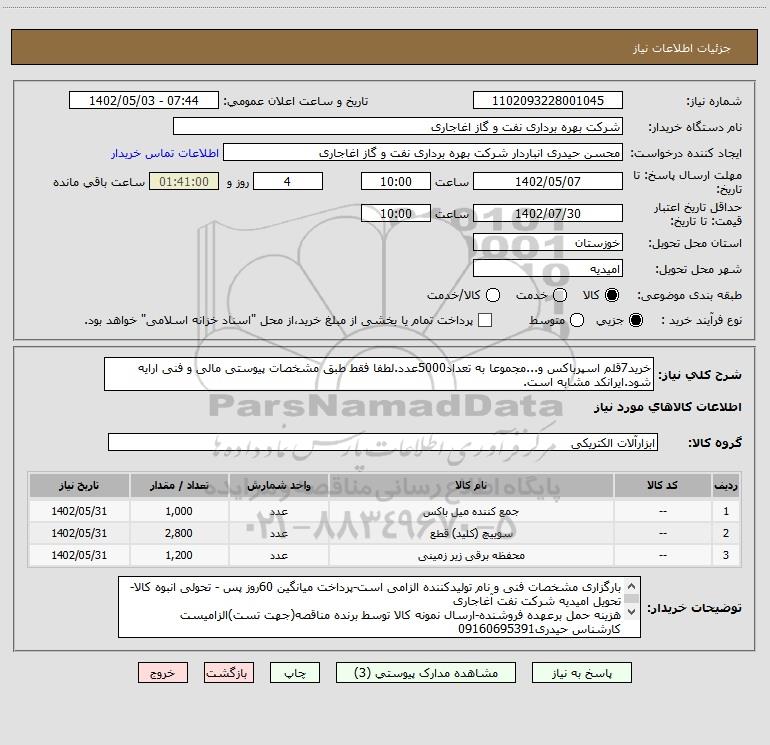Select the متوسط purchase type radio
The height and width of the screenshot is (745, 770).
coord(577,320)
